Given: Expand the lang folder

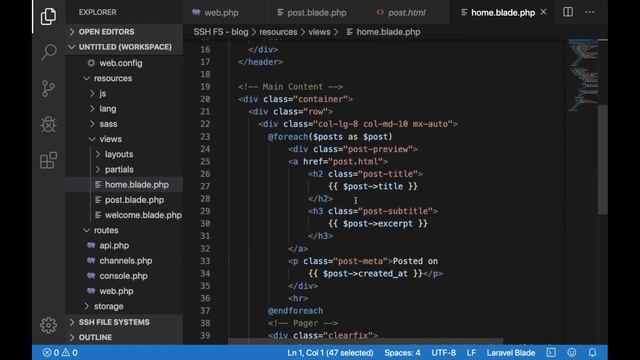Looking at the screenshot, I should pos(92,109).
